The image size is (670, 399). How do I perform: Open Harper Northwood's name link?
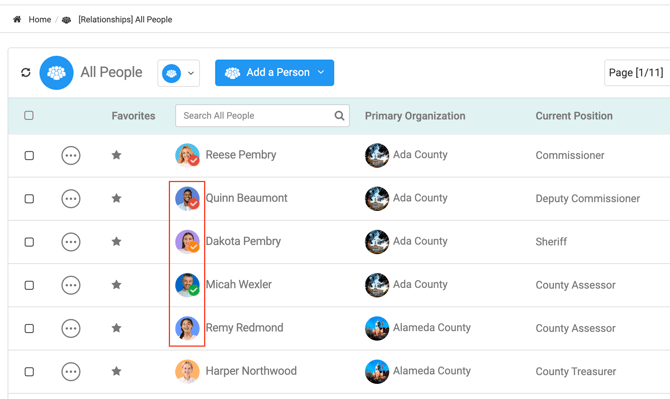[x=251, y=371]
